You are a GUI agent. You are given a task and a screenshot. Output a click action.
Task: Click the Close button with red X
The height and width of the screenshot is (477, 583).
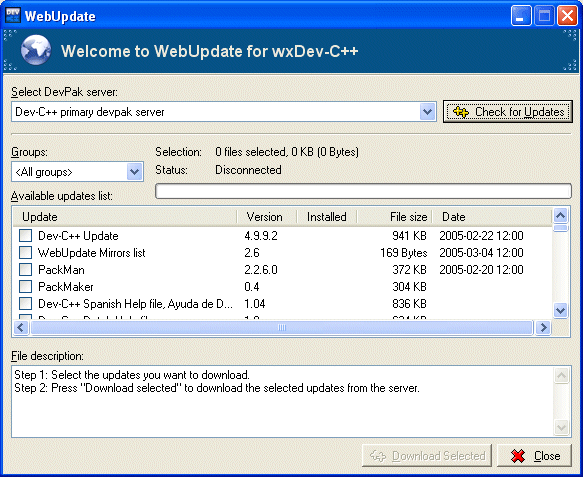534,455
